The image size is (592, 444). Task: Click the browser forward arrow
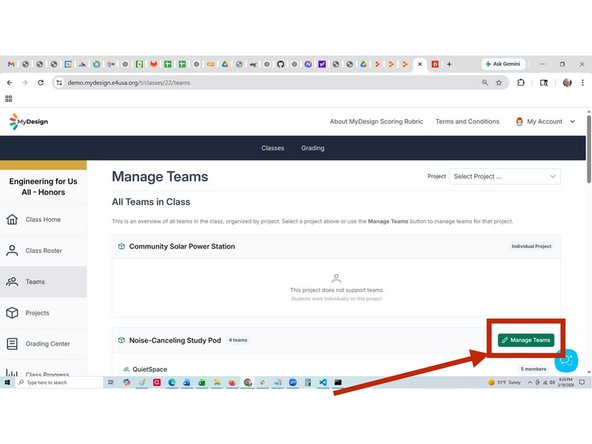pyautogui.click(x=25, y=83)
